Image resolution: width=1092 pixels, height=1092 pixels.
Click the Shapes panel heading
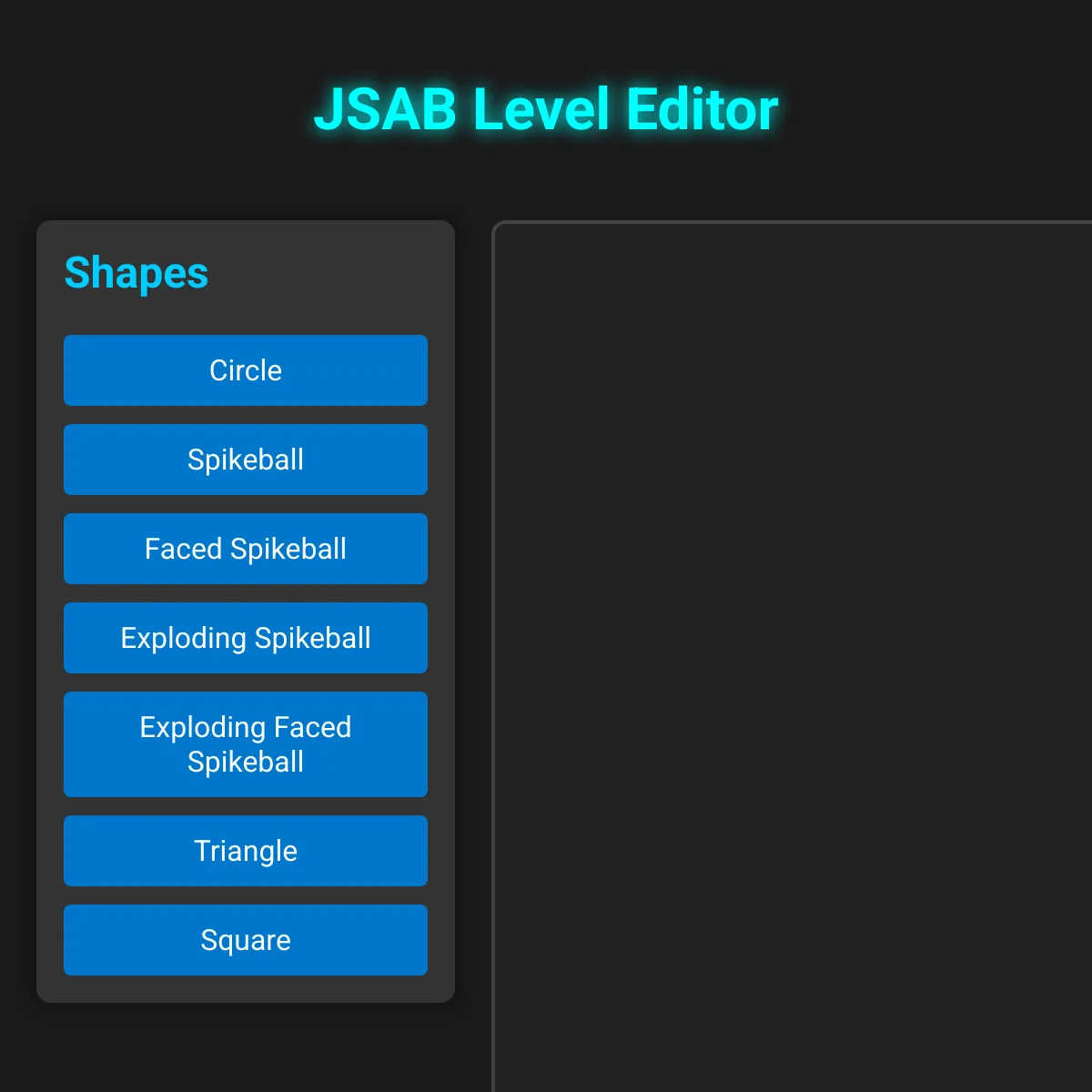(x=136, y=273)
